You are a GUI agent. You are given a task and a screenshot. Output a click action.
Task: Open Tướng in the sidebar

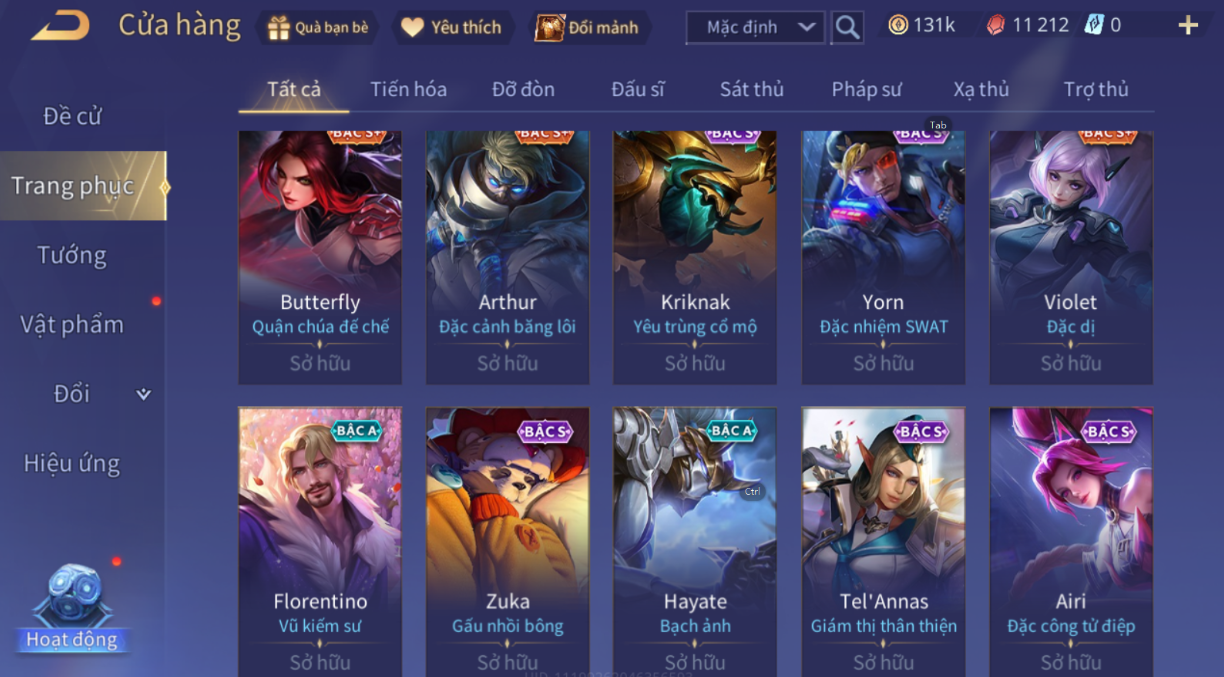(x=72, y=255)
